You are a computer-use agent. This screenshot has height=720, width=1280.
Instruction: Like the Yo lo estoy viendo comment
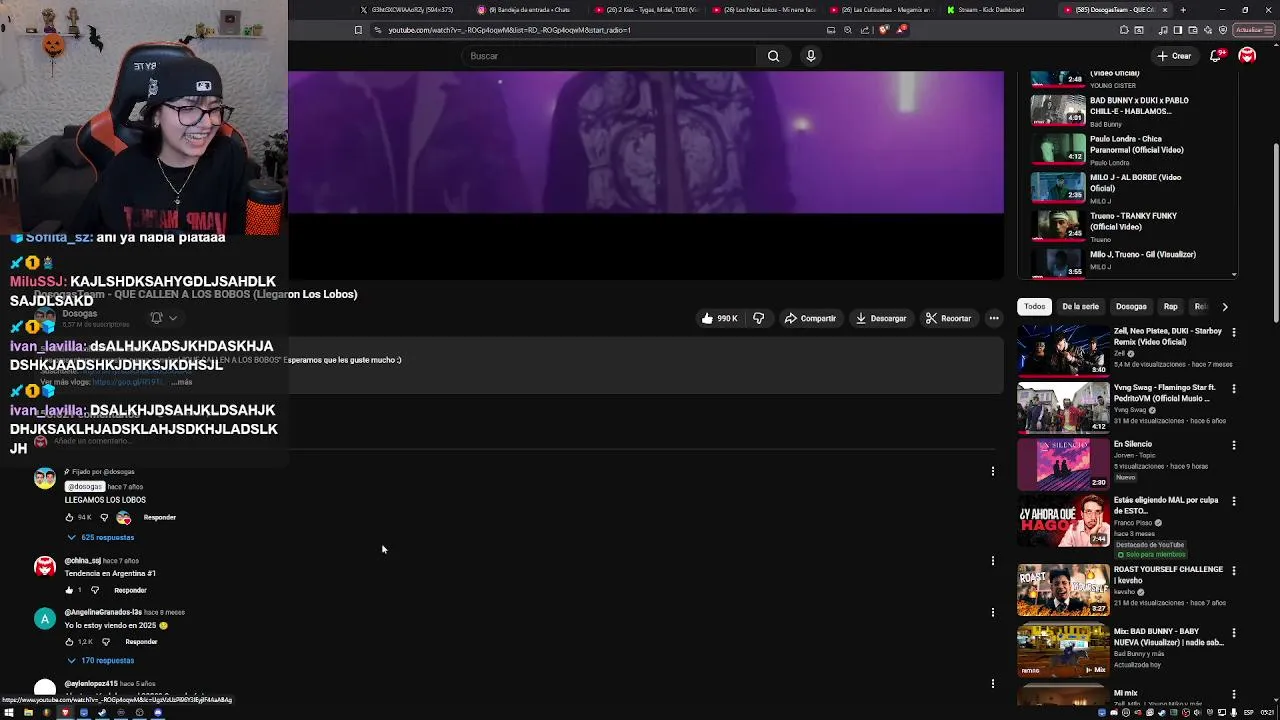coord(69,641)
